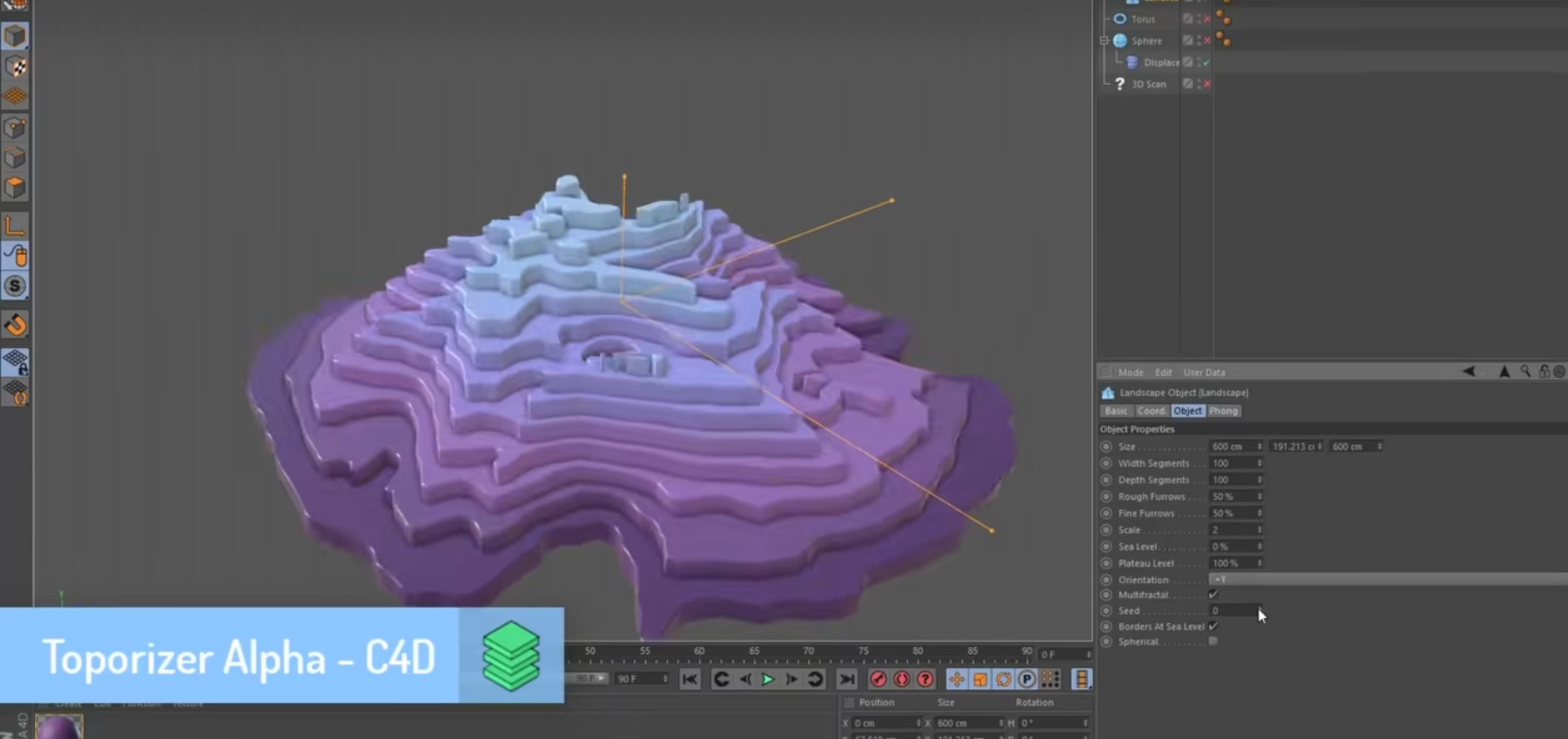Enable Snap magnet icon
Image resolution: width=1568 pixels, height=739 pixels.
coord(15,325)
